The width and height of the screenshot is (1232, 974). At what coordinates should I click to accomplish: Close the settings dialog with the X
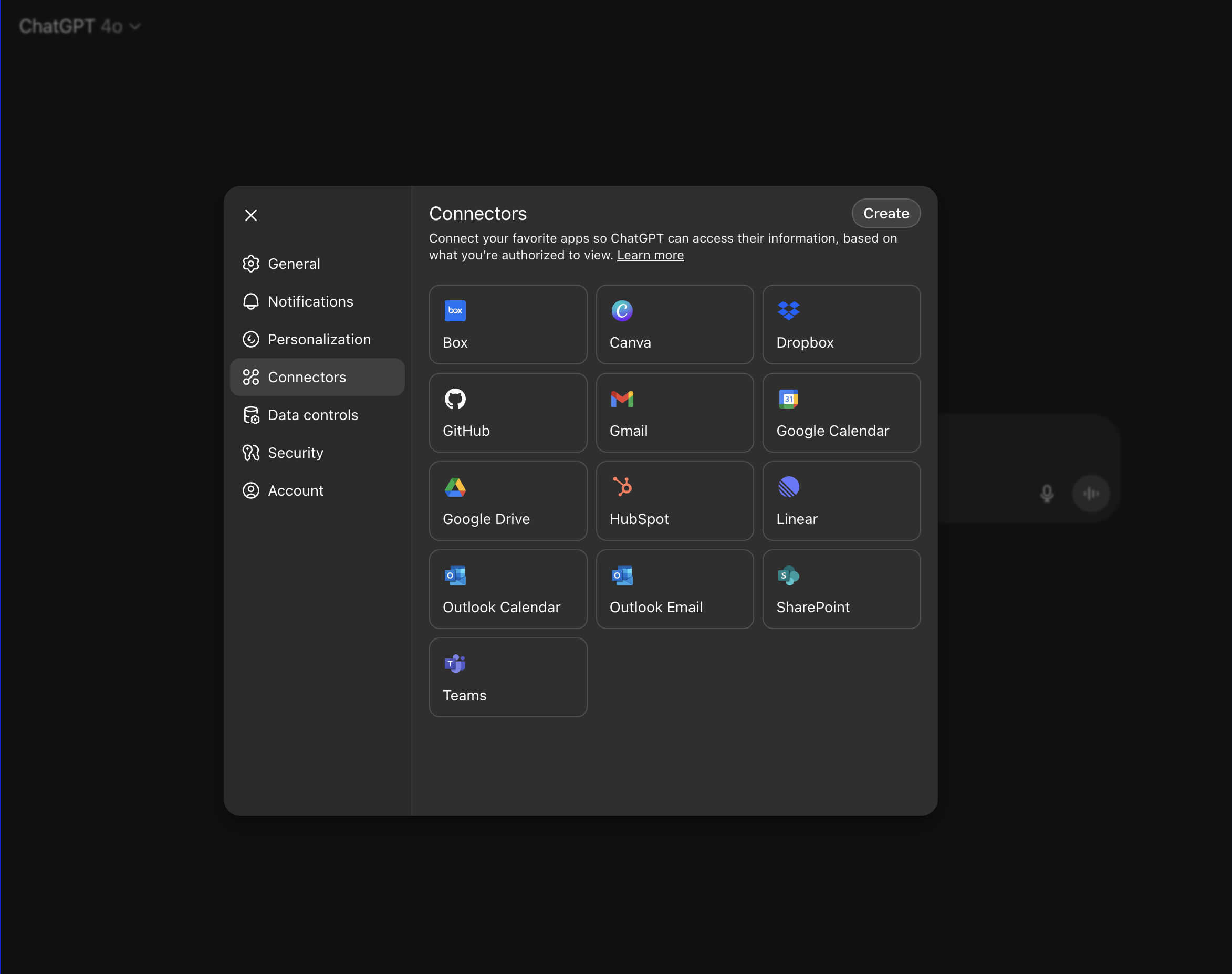[251, 215]
